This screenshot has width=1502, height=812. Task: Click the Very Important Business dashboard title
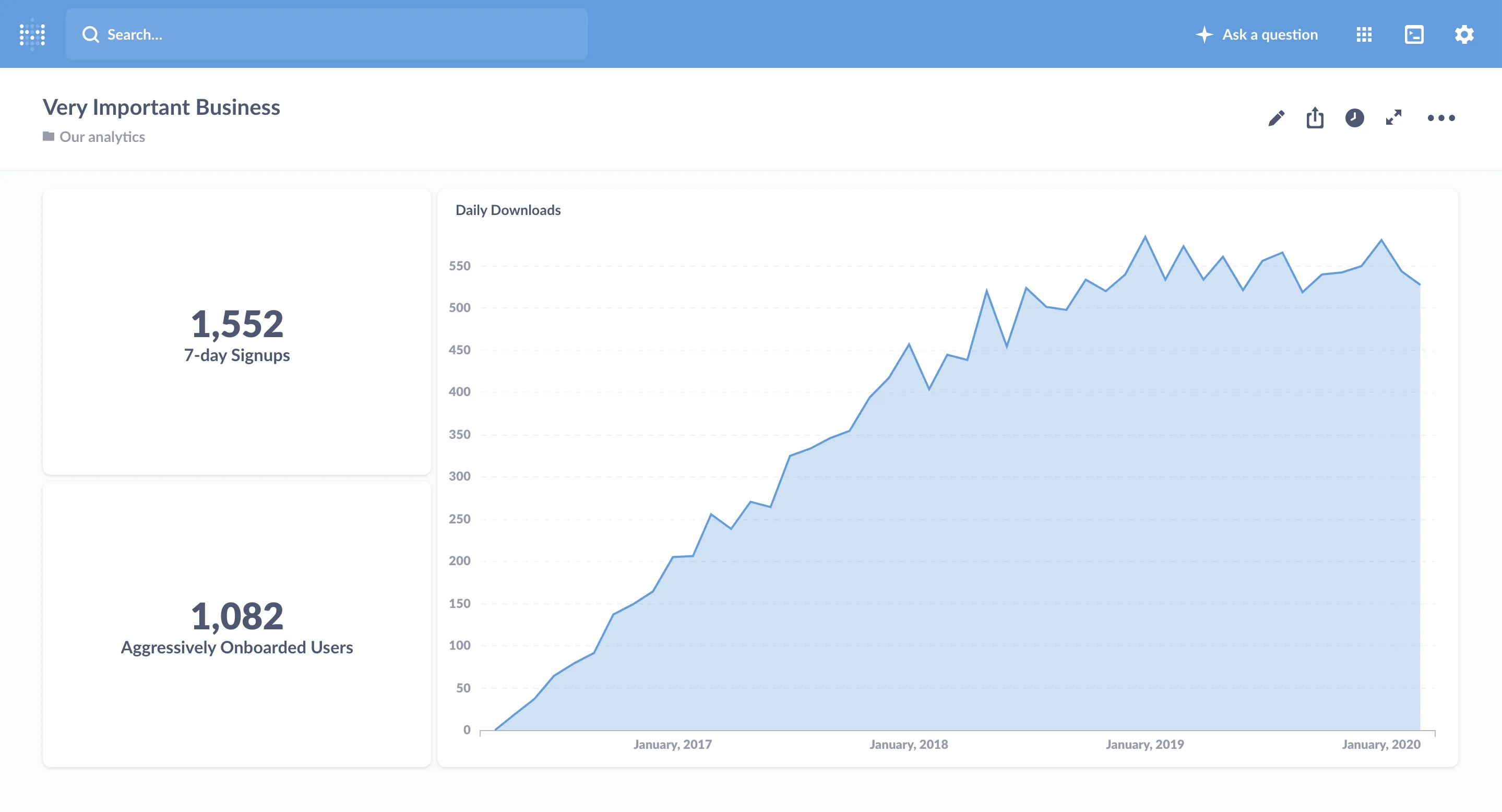[x=161, y=106]
